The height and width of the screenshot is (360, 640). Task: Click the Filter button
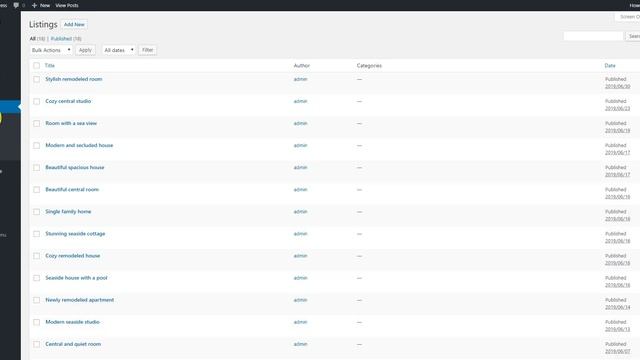[147, 50]
